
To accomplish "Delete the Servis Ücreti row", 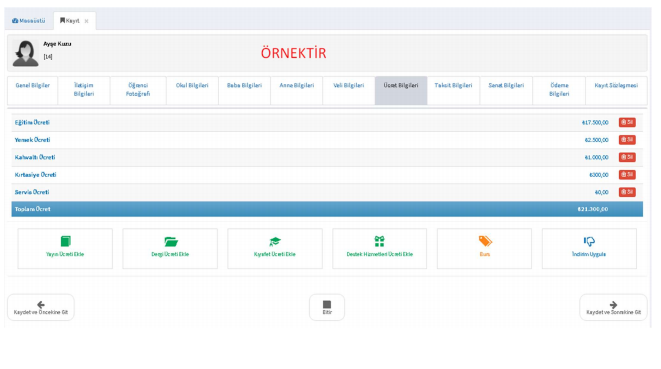I will click(627, 192).
